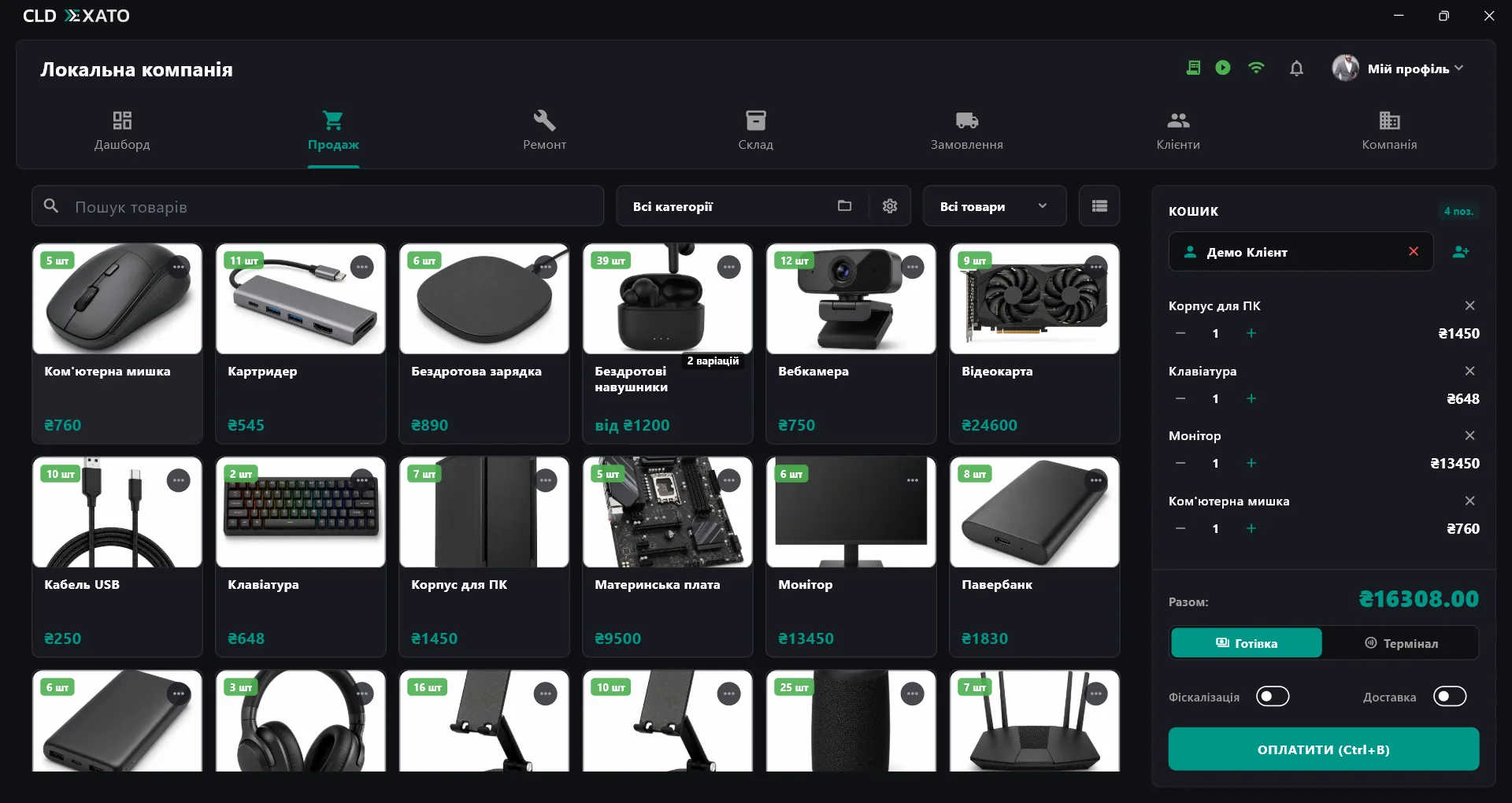The height and width of the screenshot is (803, 1512).
Task: Enable the Доставка switch
Action: coord(1450,697)
